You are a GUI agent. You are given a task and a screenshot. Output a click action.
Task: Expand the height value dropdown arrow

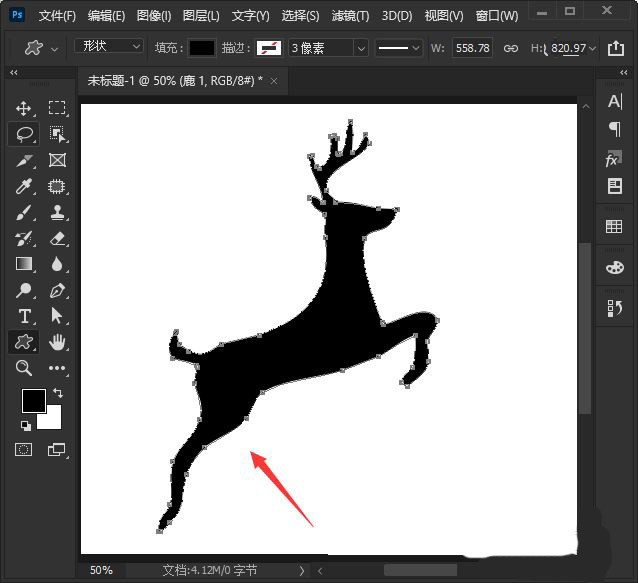592,48
